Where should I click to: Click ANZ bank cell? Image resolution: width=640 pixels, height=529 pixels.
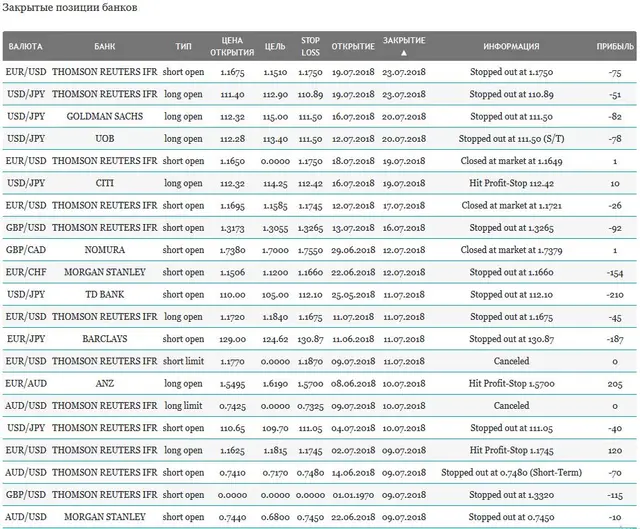[104, 383]
